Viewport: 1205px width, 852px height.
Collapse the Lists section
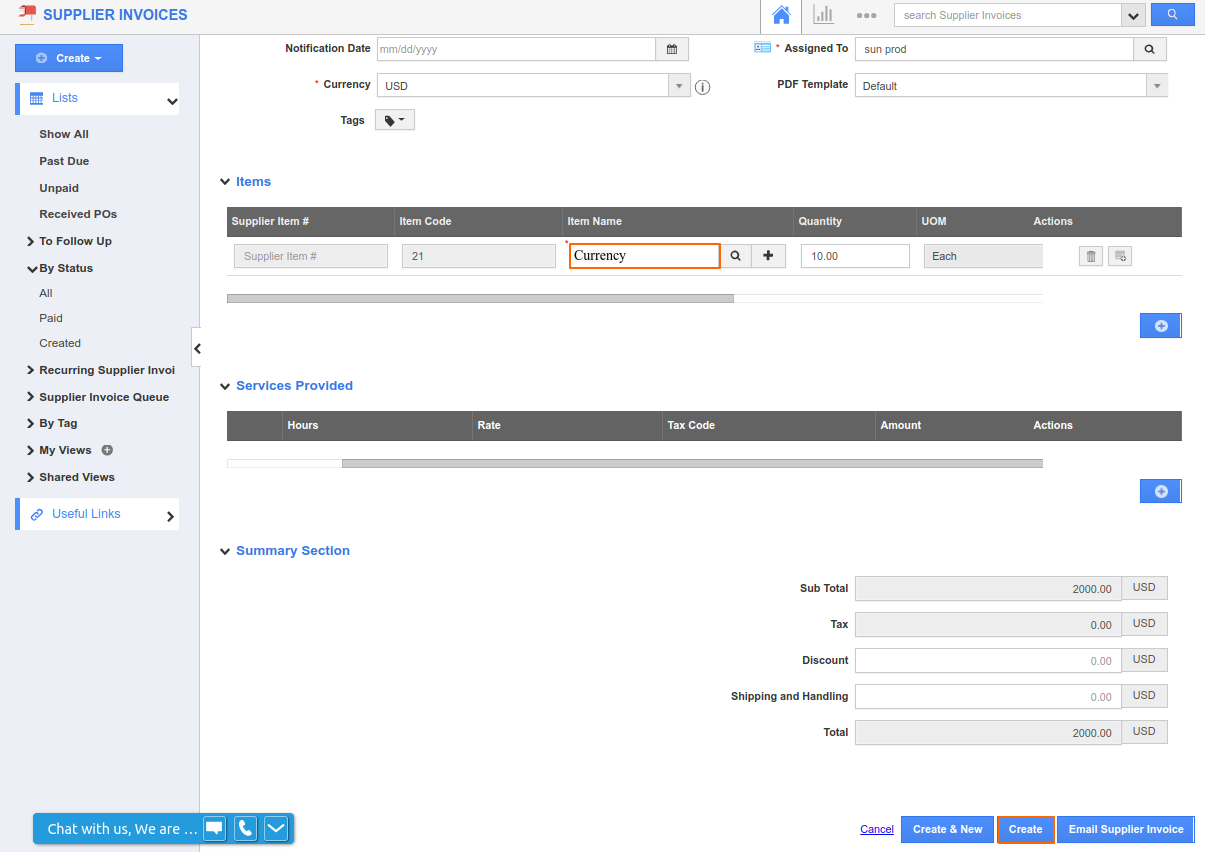pos(172,101)
